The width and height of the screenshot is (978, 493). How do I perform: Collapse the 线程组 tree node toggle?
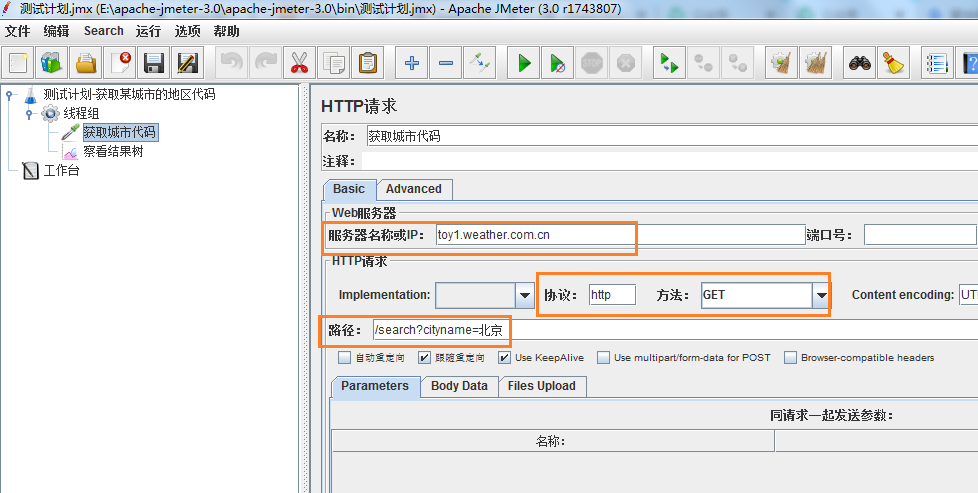[x=29, y=114]
